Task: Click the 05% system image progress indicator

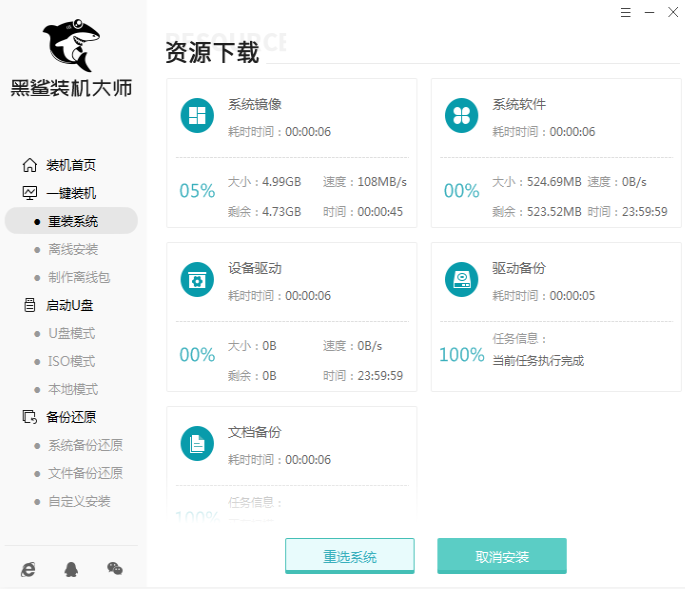Action: click(x=197, y=191)
